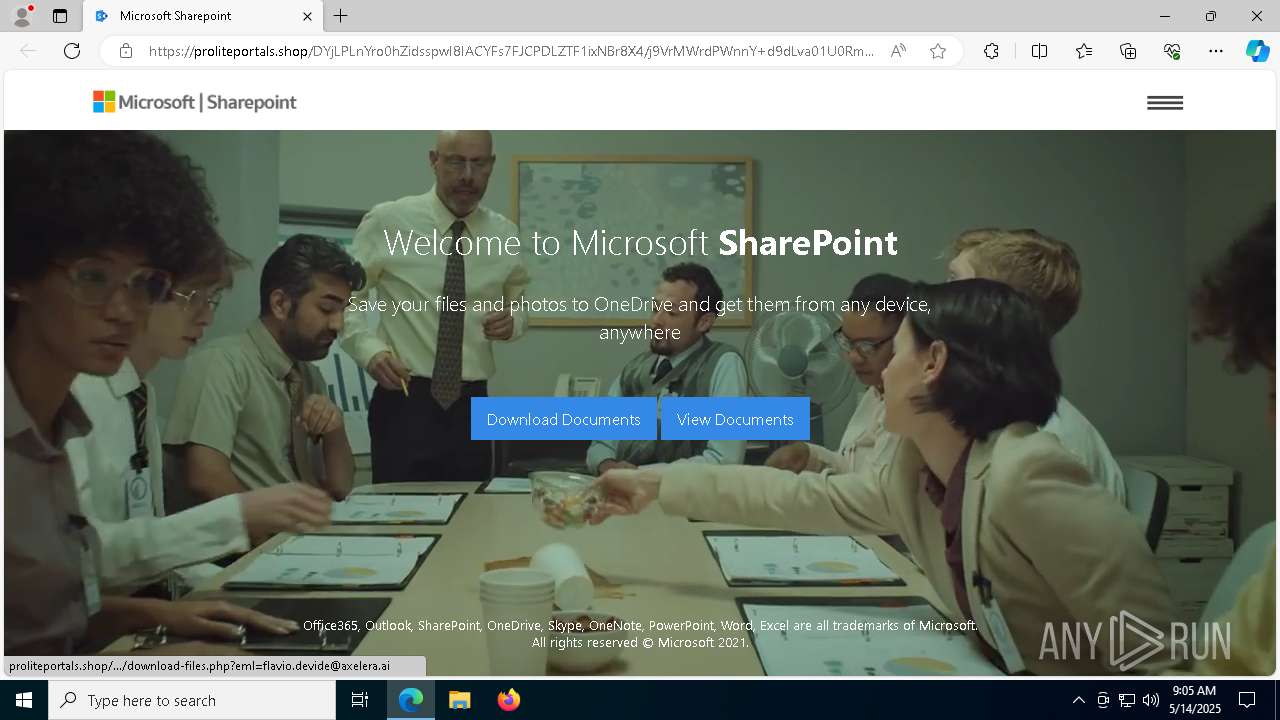
Task: Restore down the browser window
Action: tap(1211, 16)
